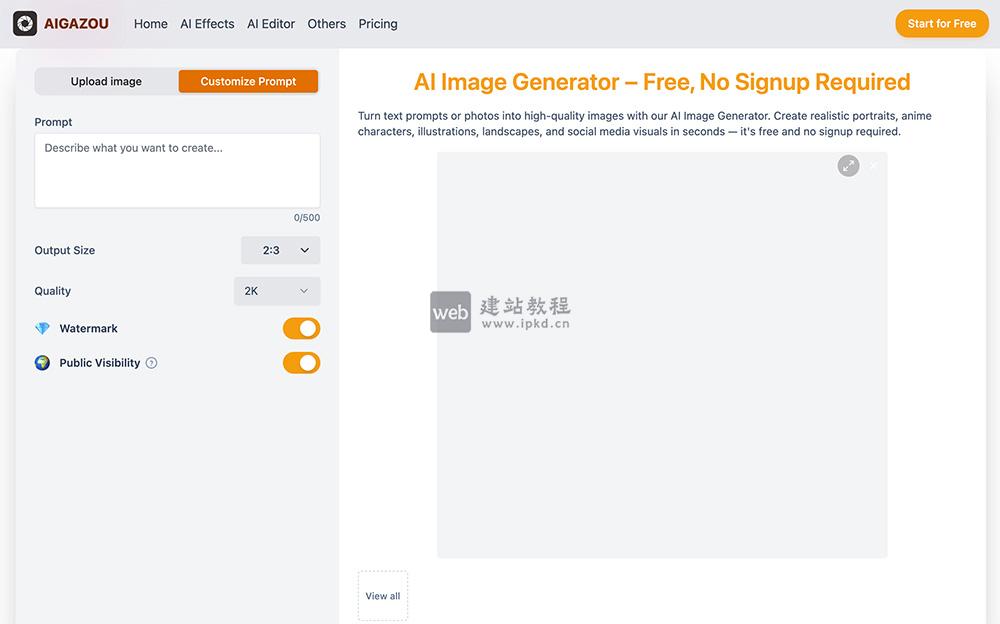Viewport: 1000px width, 624px height.
Task: Go to the AI Editor menu
Action: tap(271, 24)
